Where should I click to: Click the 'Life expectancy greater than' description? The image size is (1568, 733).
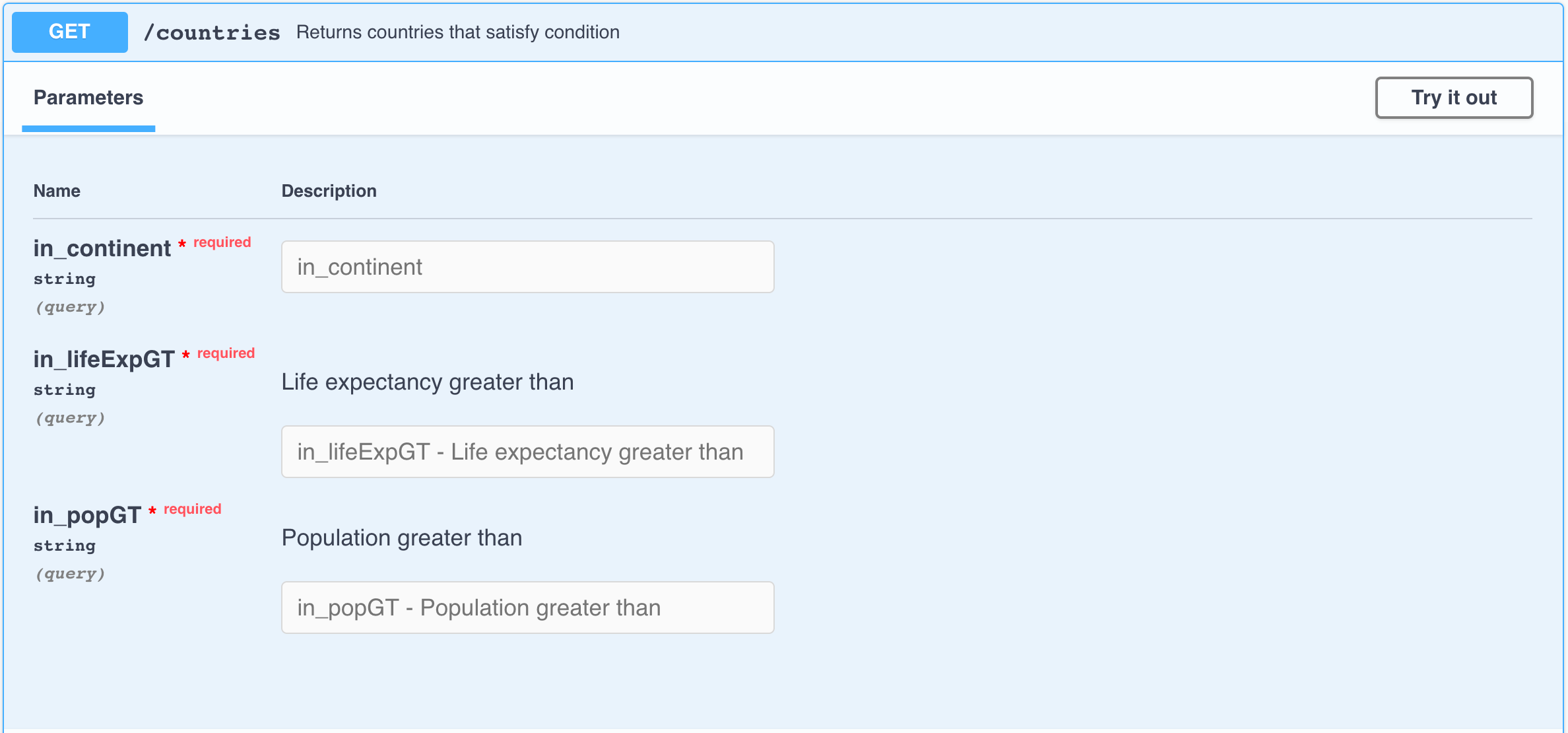point(428,382)
